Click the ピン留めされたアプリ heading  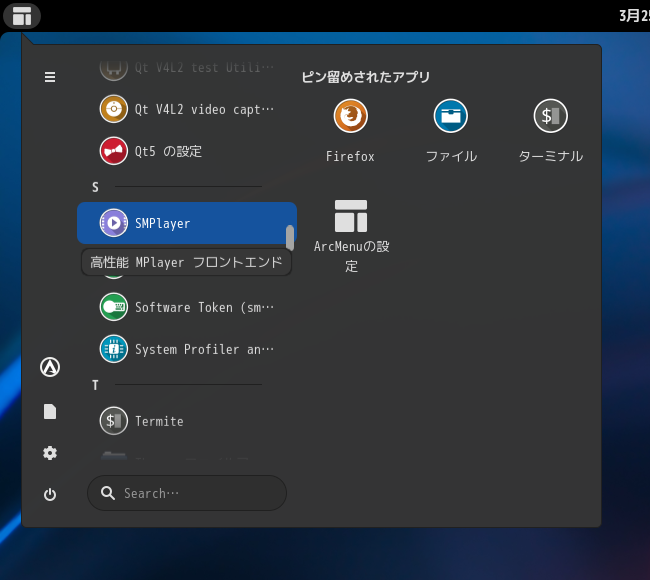coord(366,77)
